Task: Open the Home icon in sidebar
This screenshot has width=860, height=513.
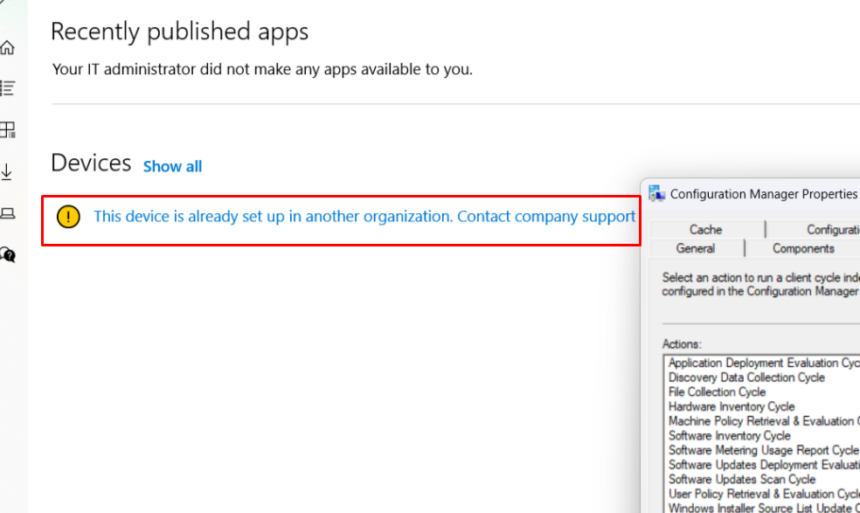Action: (x=7, y=48)
